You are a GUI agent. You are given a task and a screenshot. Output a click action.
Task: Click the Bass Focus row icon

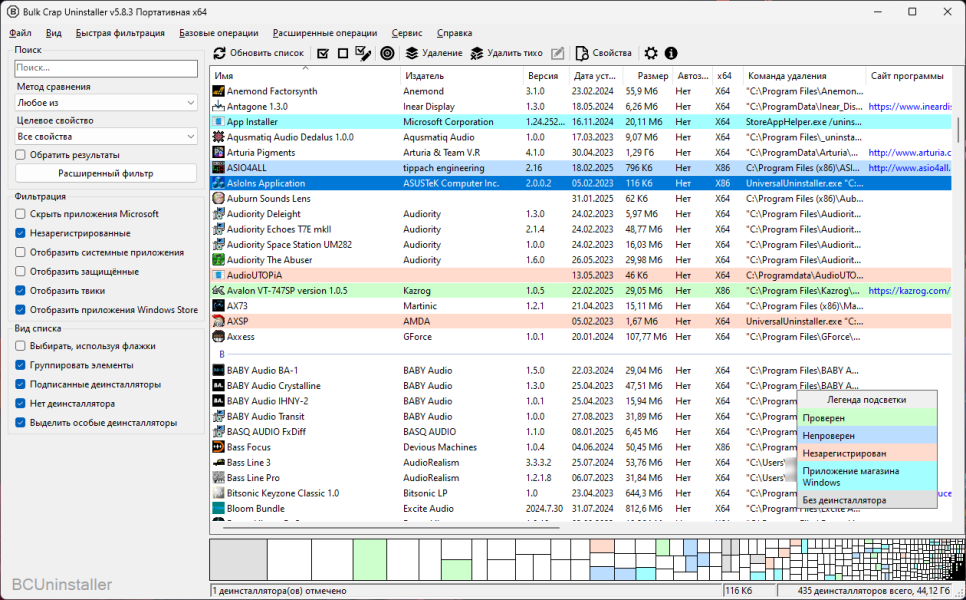[218, 447]
